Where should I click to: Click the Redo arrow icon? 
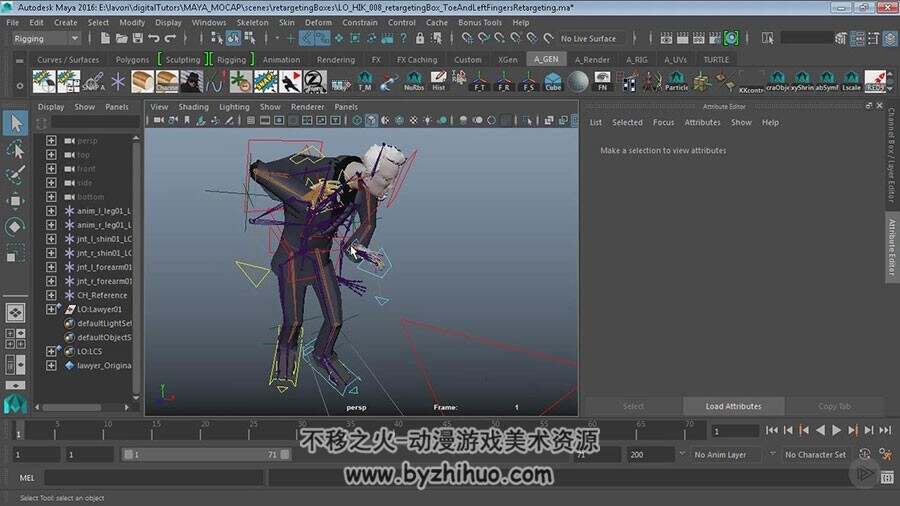(x=170, y=38)
